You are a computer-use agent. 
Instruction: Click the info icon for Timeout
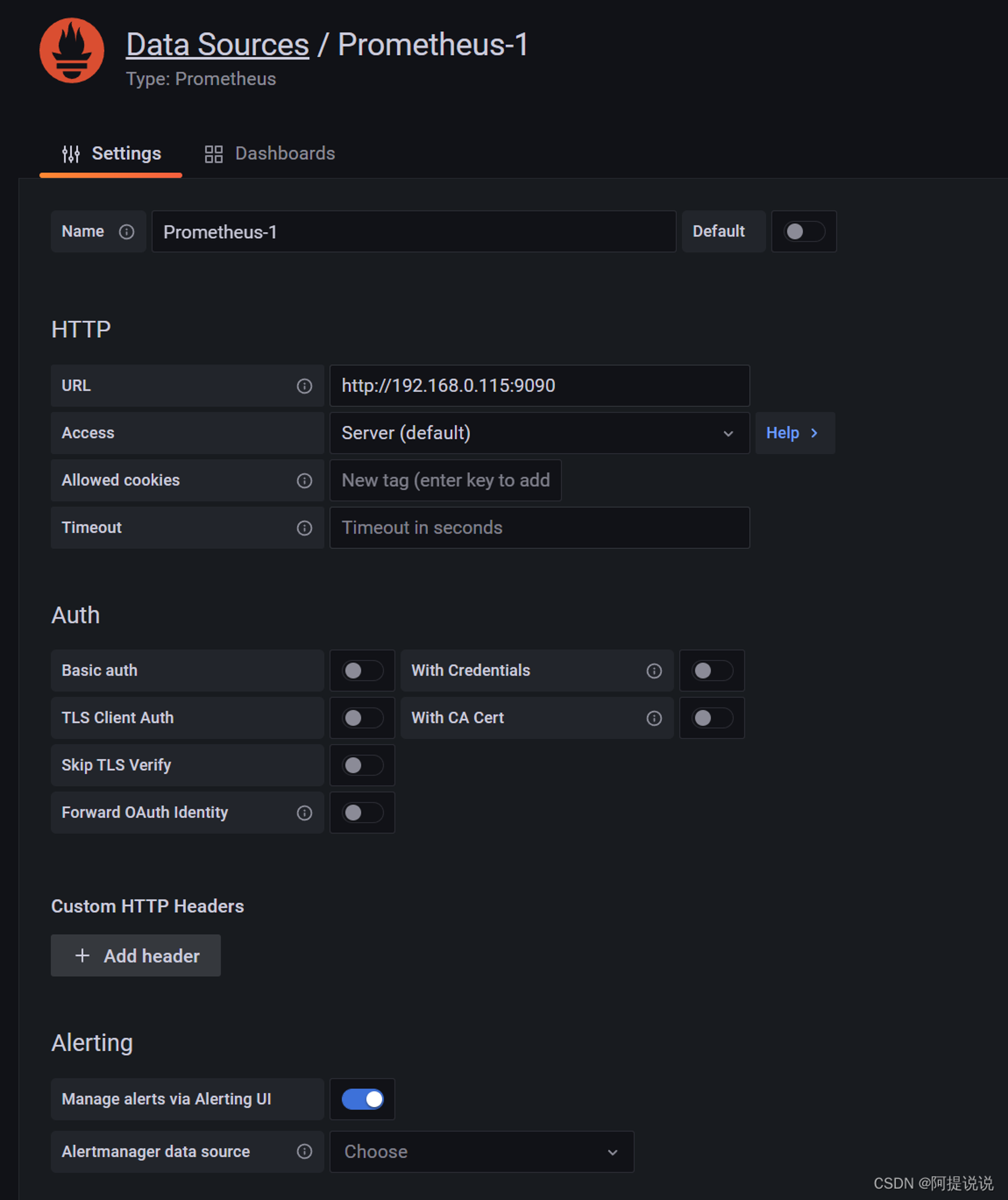coord(304,528)
